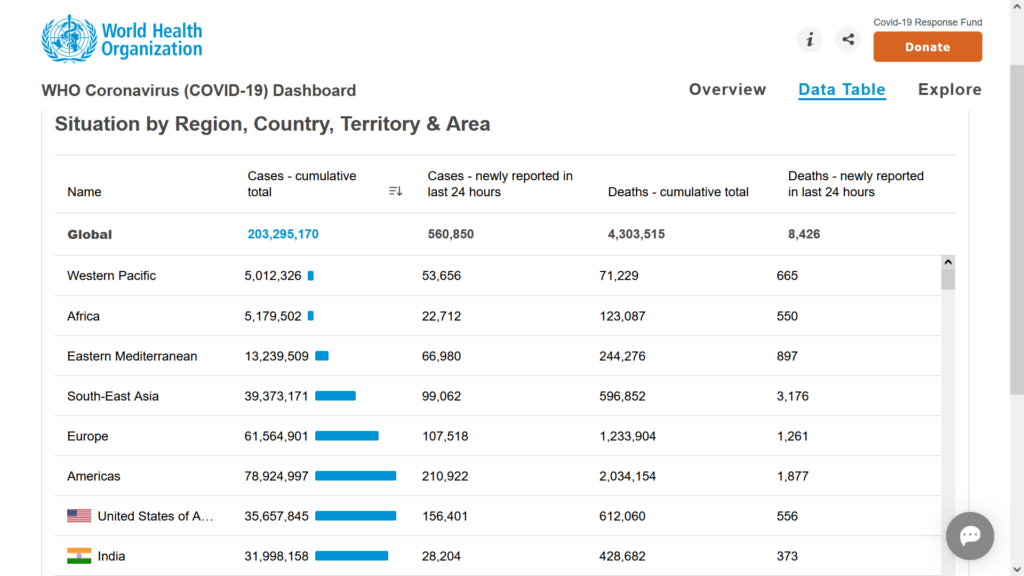Open the chat bubble widget
1024x576 pixels.
point(970,536)
